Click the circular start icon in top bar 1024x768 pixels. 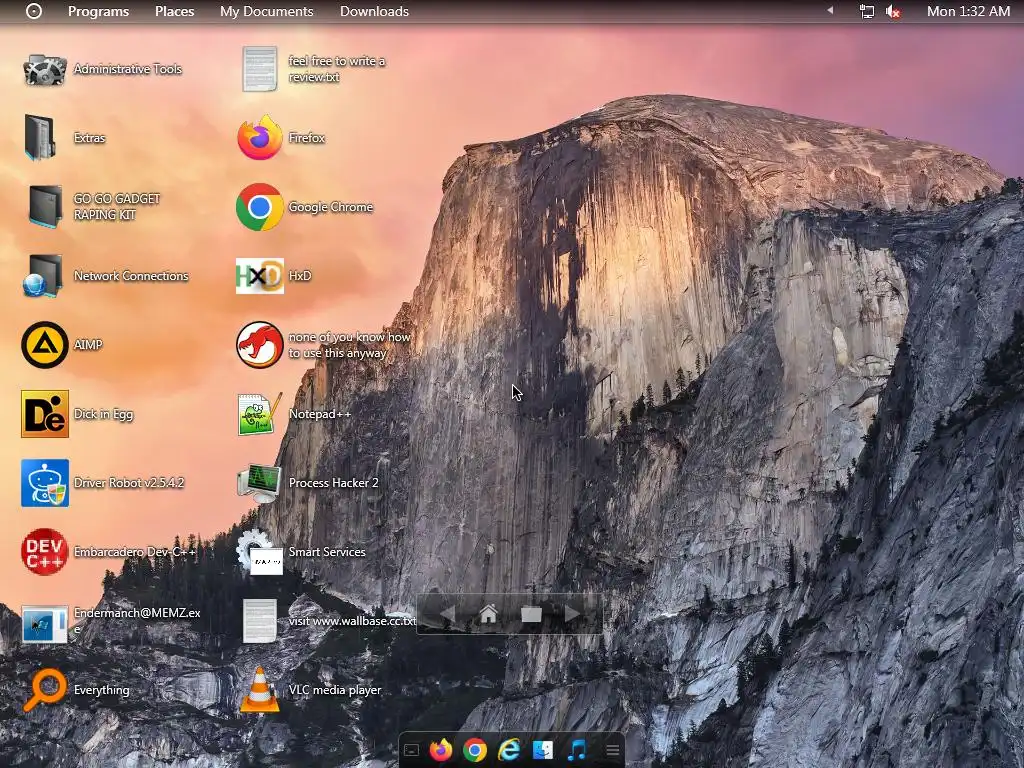click(x=34, y=11)
